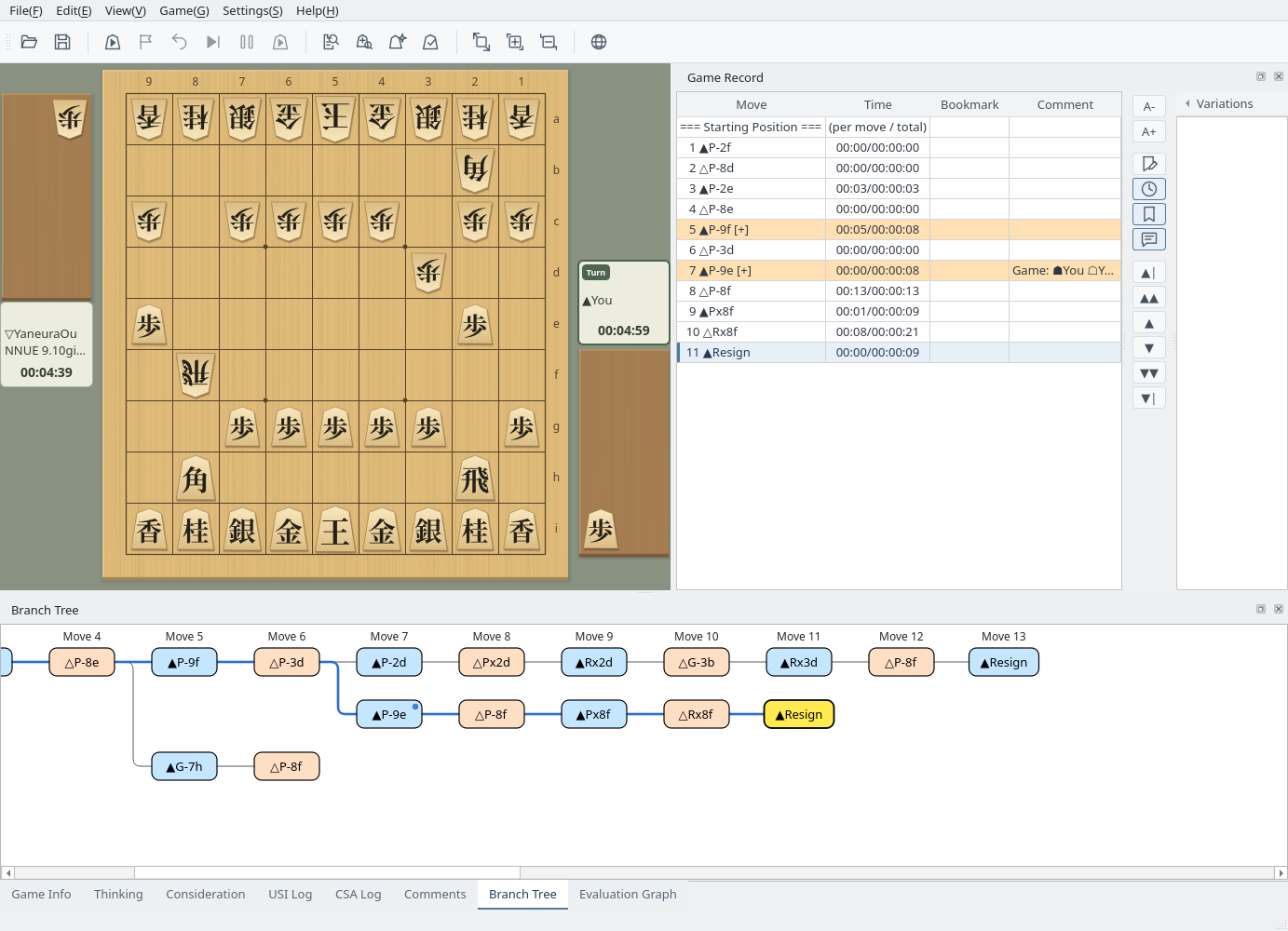
Task: Open the File menu
Action: (26, 11)
